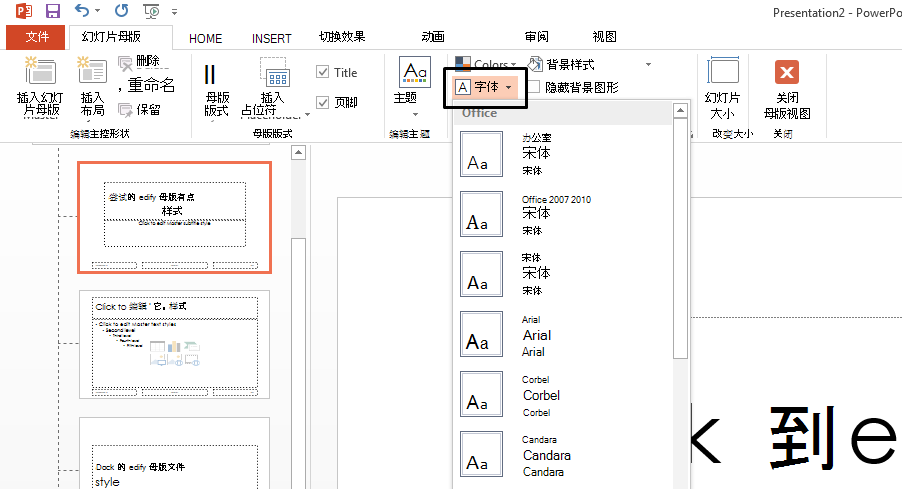The image size is (902, 489).
Task: Choose the 宋体 font theme entry
Action: [563, 274]
